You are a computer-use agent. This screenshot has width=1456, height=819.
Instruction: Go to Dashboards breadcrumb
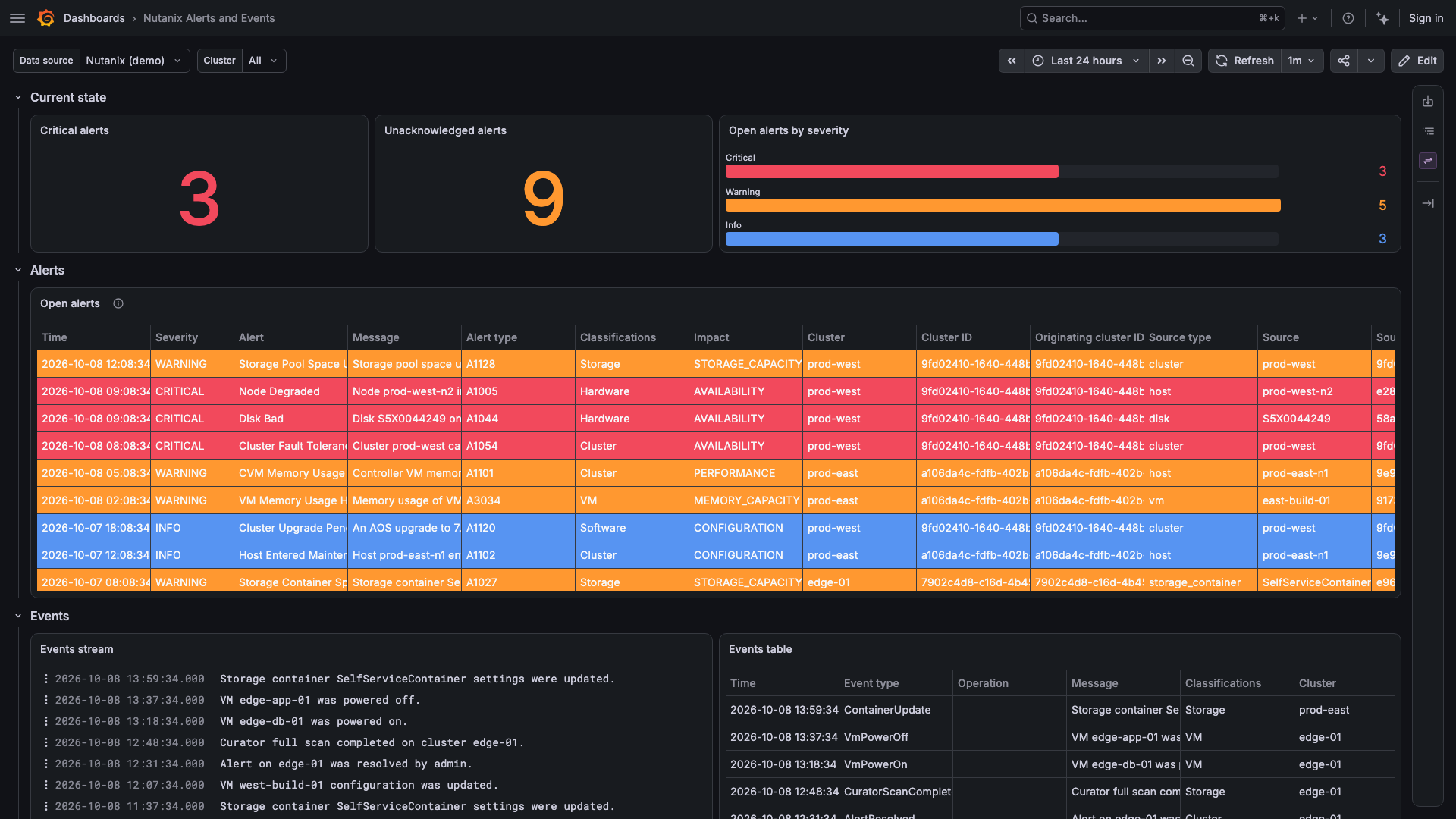tap(94, 18)
